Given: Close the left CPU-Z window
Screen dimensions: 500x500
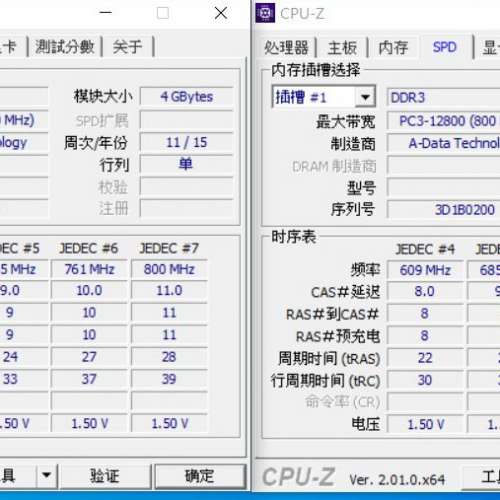Looking at the screenshot, I should click(x=221, y=13).
